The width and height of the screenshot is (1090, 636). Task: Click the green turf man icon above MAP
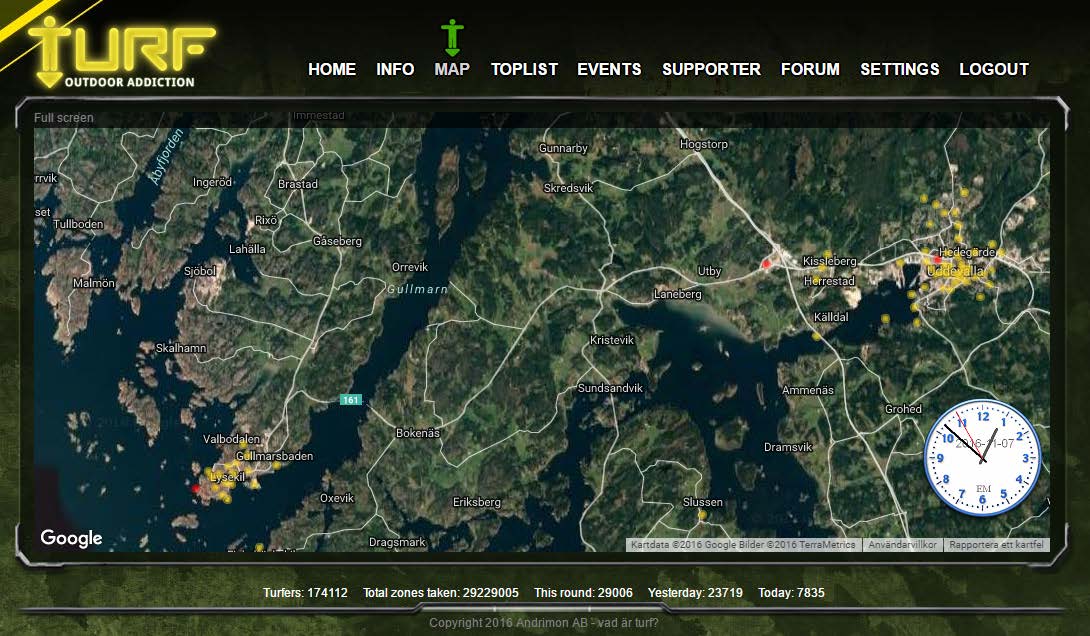tap(452, 38)
